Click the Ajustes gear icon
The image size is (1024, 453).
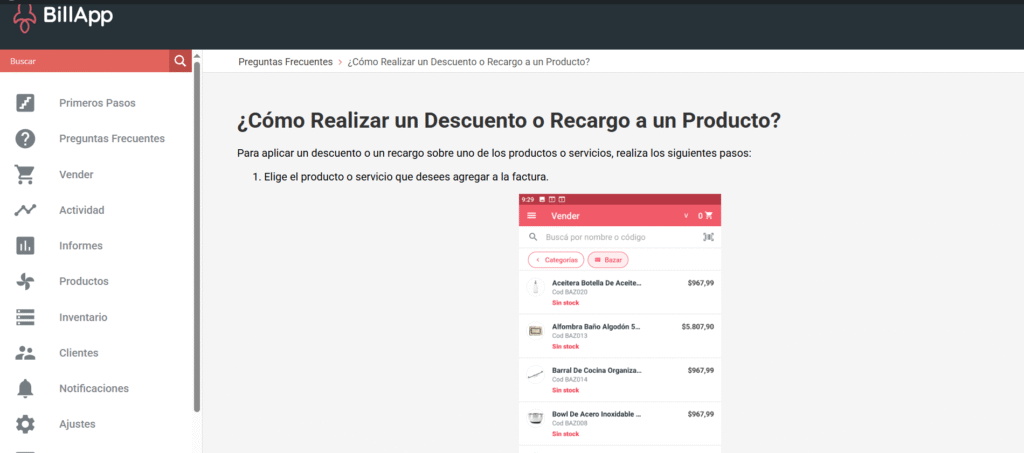[x=25, y=424]
